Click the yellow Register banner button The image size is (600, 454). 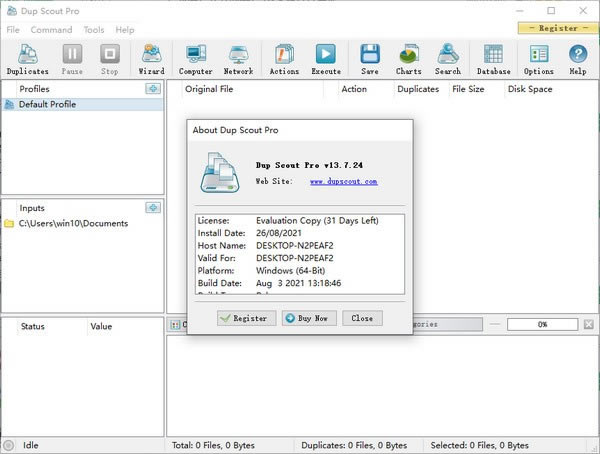click(x=558, y=28)
